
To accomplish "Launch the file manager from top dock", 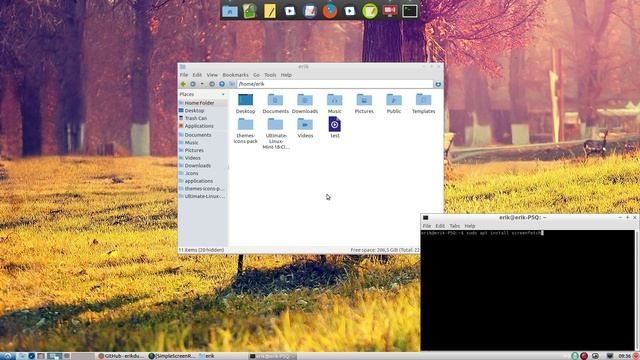I will click(230, 11).
